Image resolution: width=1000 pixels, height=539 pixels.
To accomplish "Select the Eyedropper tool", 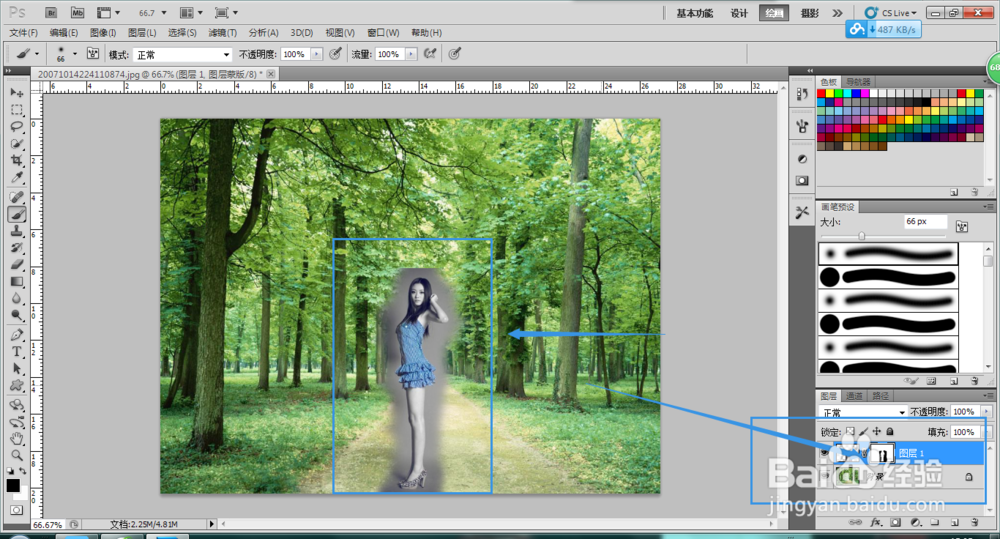I will point(17,177).
